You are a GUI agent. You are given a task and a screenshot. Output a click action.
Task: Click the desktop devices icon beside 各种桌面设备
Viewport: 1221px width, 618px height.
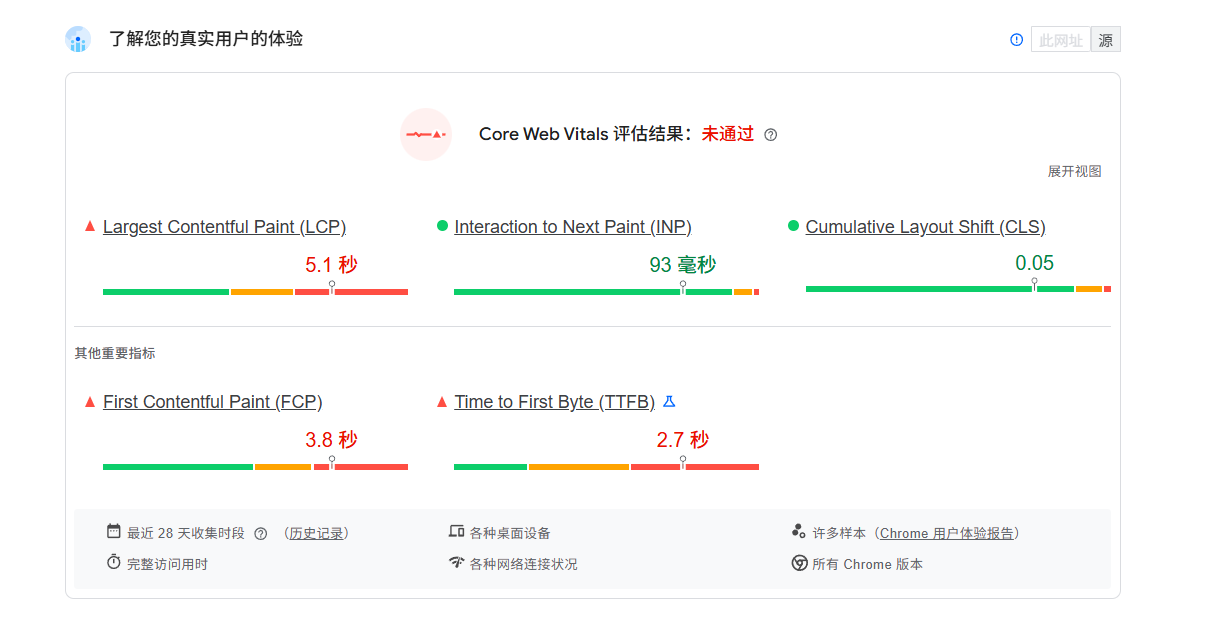click(456, 532)
